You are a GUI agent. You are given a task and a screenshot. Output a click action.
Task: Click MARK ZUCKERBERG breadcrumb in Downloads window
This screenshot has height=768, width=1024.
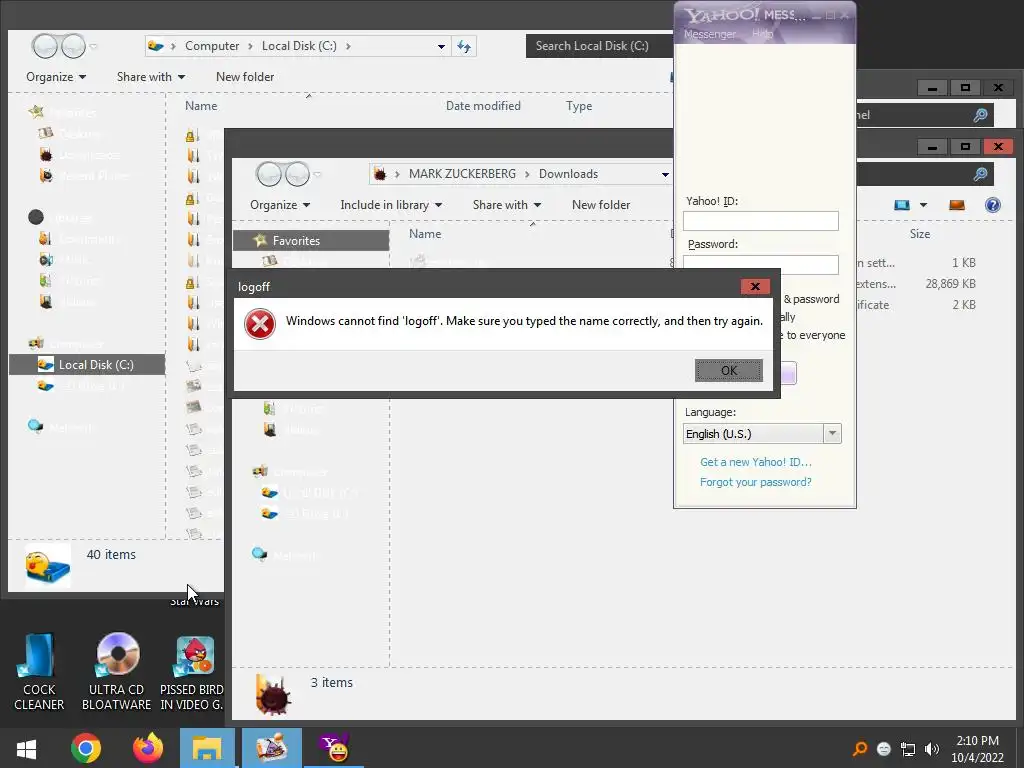[x=462, y=174]
